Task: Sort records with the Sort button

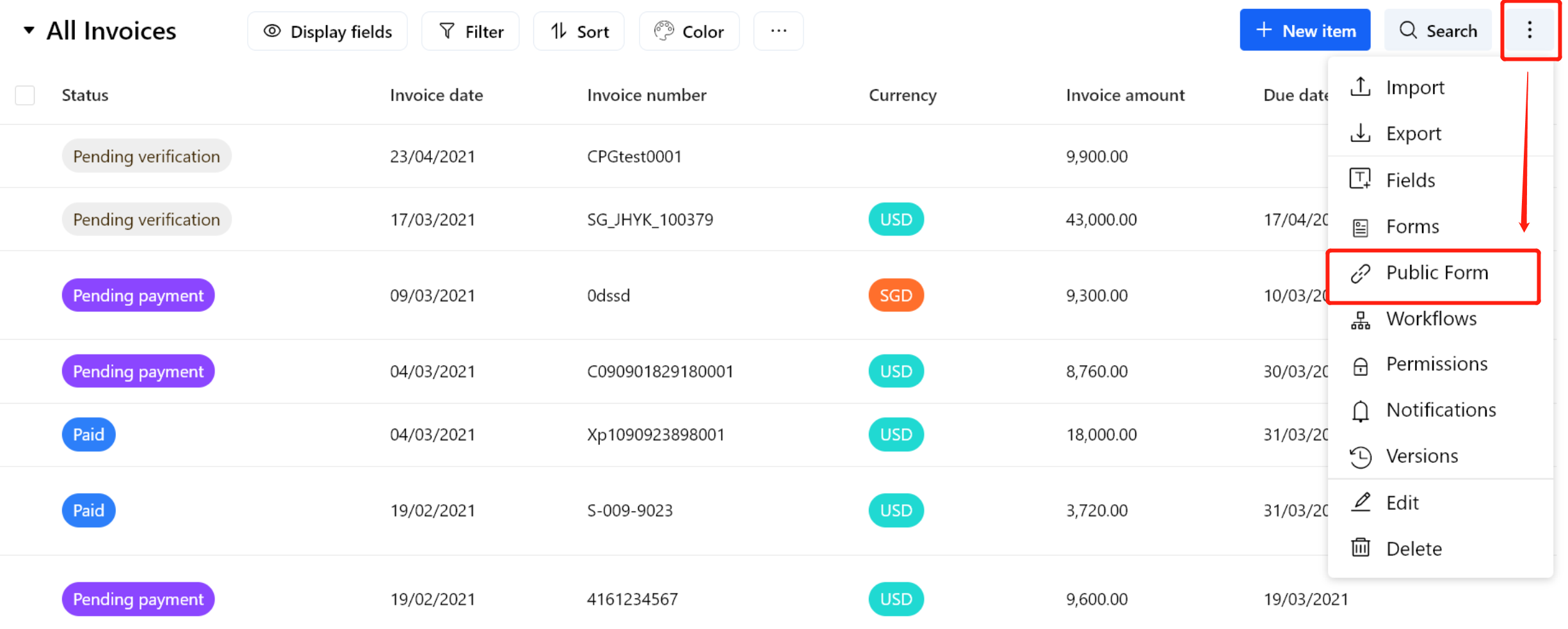Action: 579,31
